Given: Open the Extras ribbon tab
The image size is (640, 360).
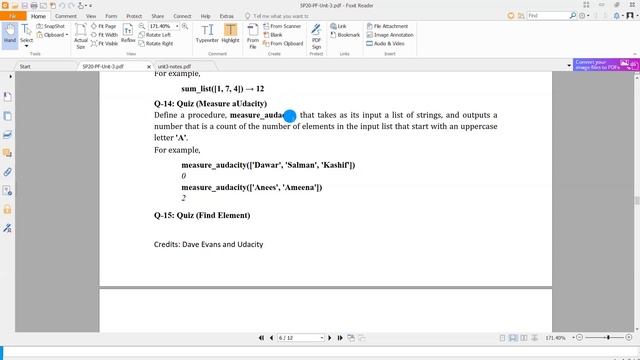Looking at the screenshot, I should [x=227, y=16].
